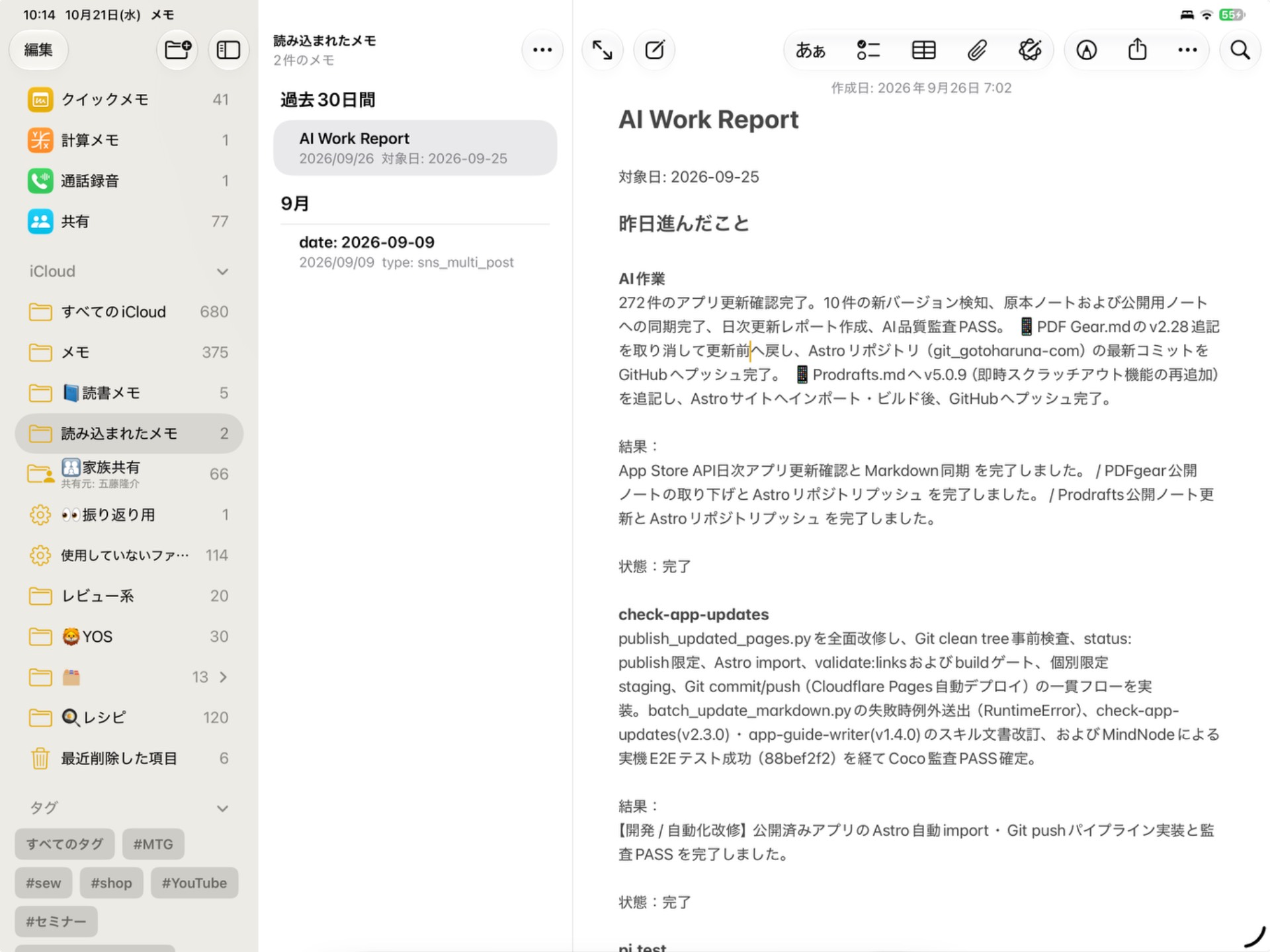The height and width of the screenshot is (952, 1270).
Task: Open the text format (ああ) menu
Action: pyautogui.click(x=810, y=50)
